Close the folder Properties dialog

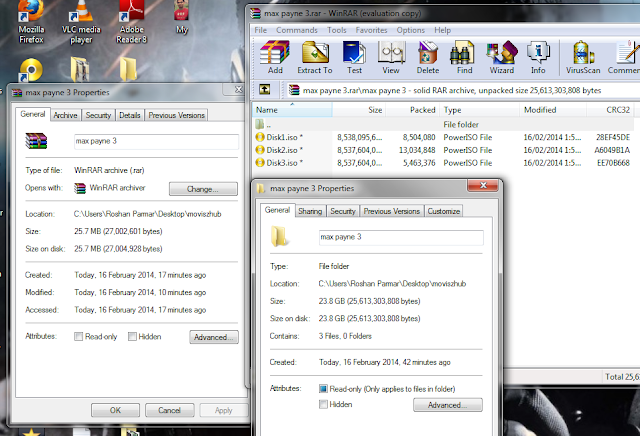click(x=483, y=186)
